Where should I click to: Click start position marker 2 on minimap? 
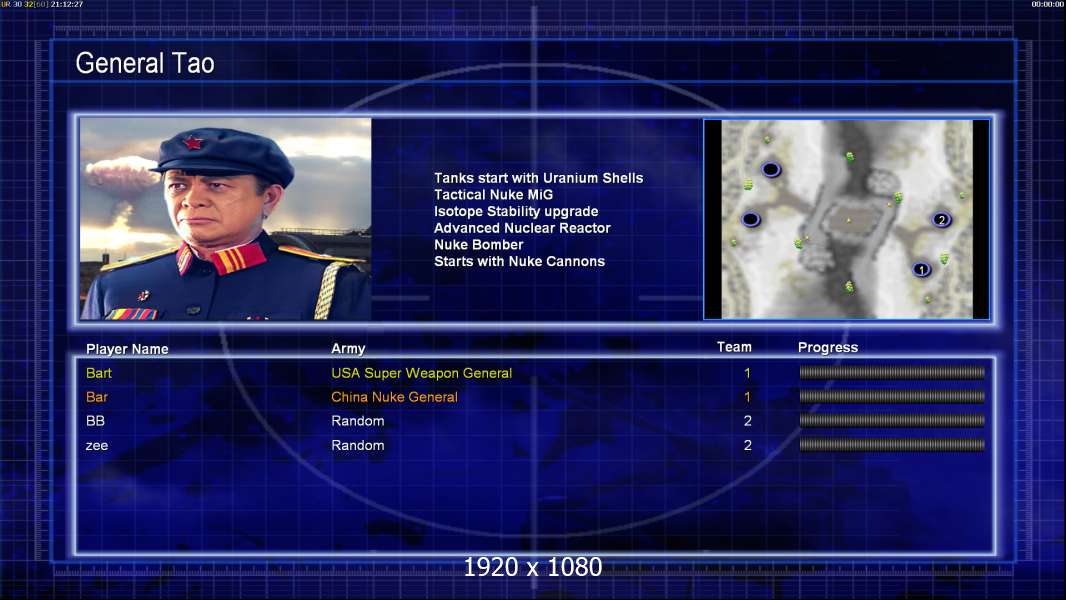[x=941, y=219]
